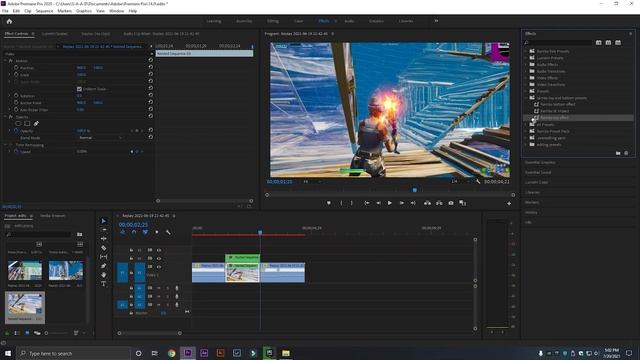Open the Blend Mode Normal dropdown
This screenshot has height=360, width=640.
[x=100, y=138]
